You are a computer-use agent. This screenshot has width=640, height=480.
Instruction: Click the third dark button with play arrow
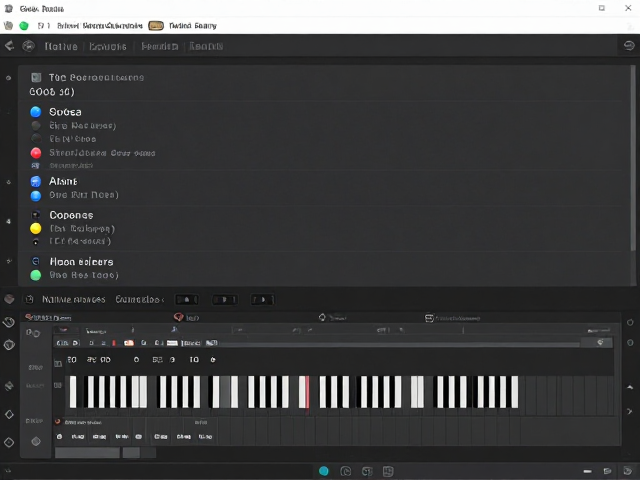coord(262,300)
